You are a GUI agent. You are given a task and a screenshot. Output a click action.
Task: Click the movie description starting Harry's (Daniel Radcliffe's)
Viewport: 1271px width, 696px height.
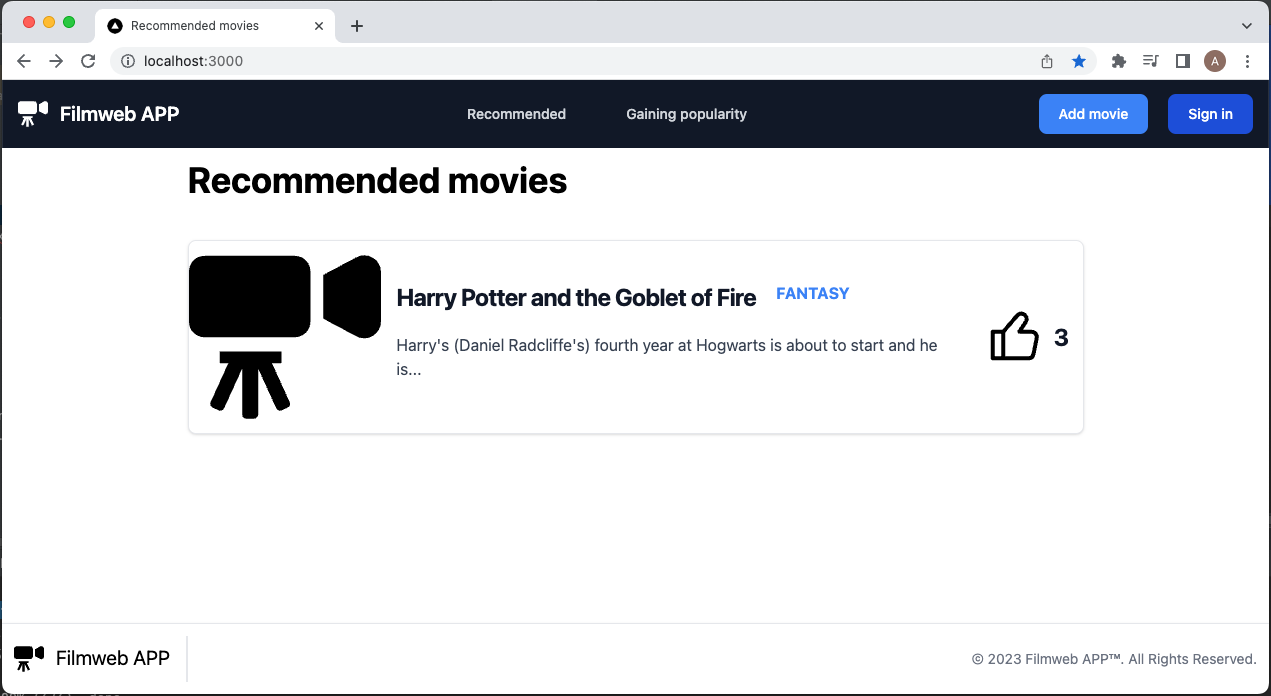tap(667, 357)
